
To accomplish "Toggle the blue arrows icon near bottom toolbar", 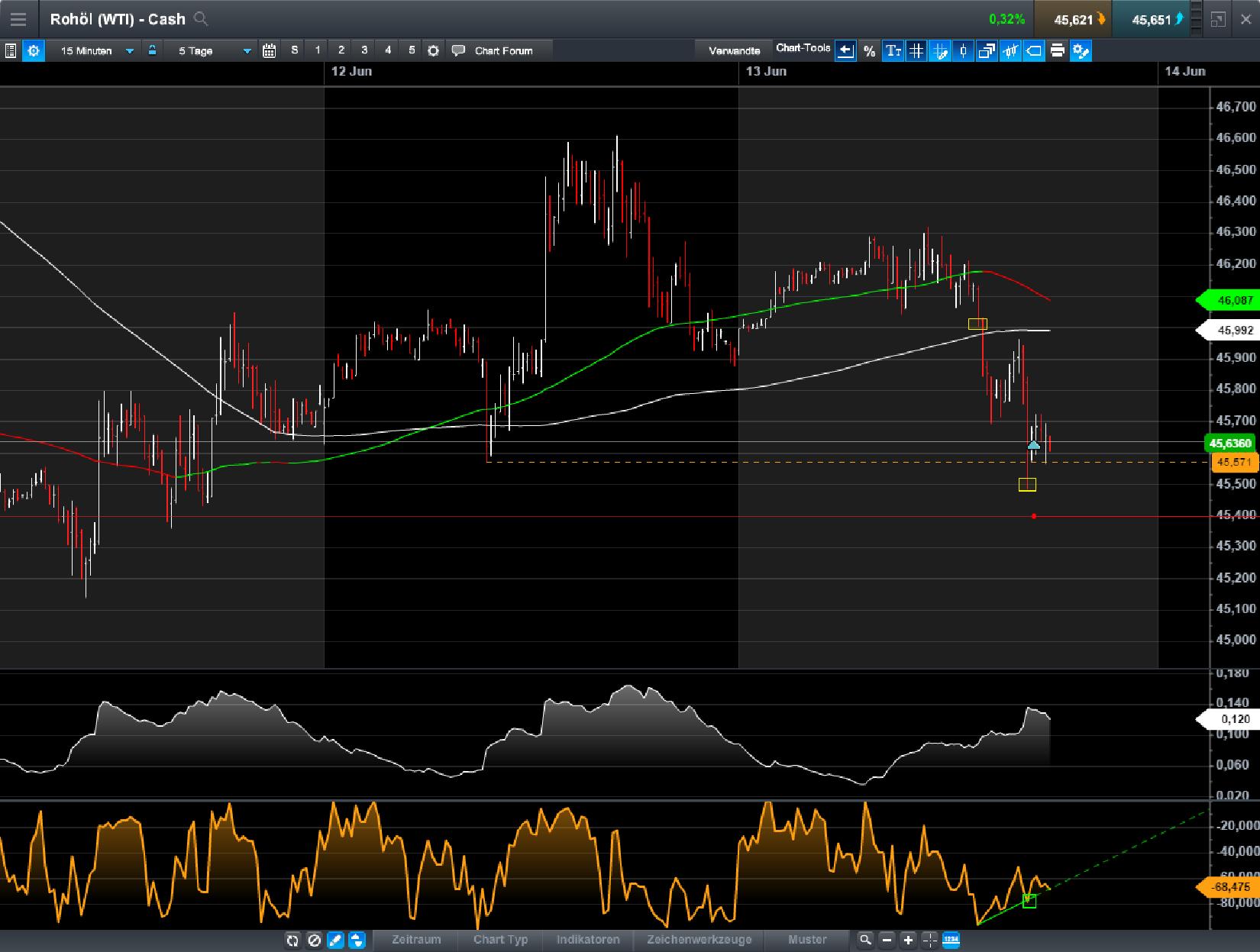I will point(357,941).
